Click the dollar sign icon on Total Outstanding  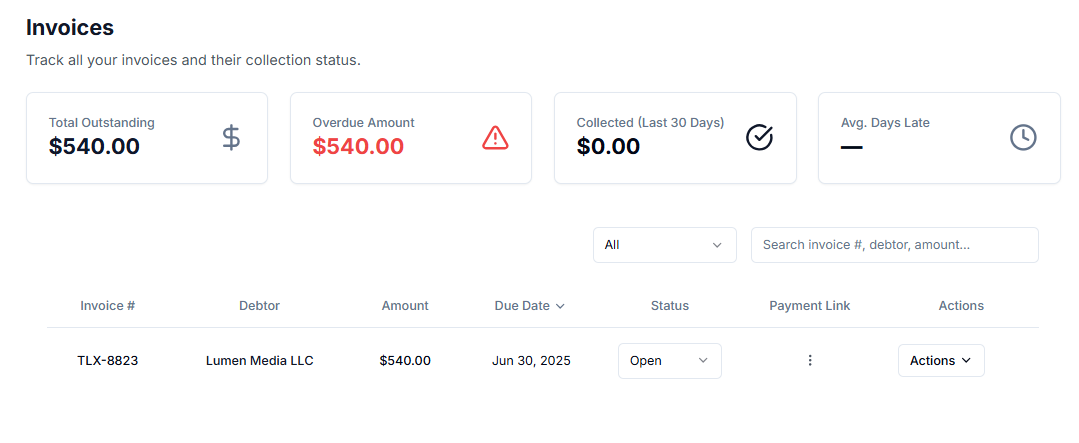[231, 137]
